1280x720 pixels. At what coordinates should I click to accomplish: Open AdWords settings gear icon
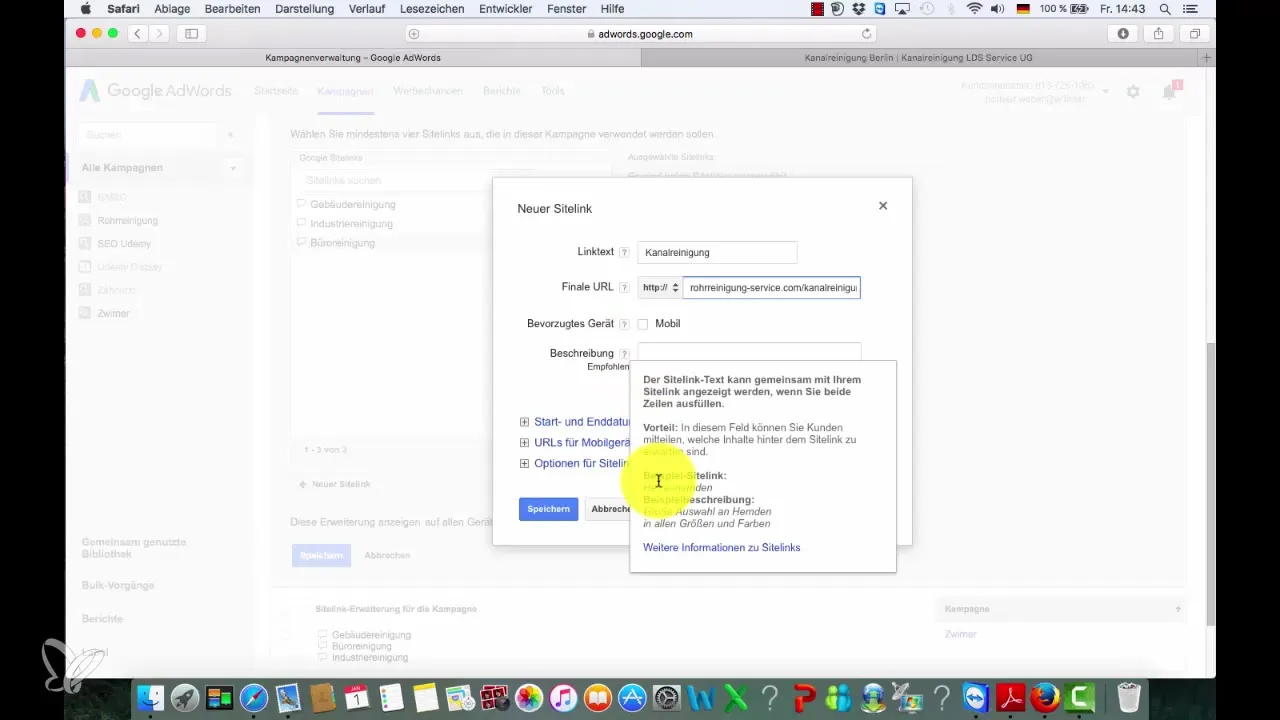pos(1133,91)
